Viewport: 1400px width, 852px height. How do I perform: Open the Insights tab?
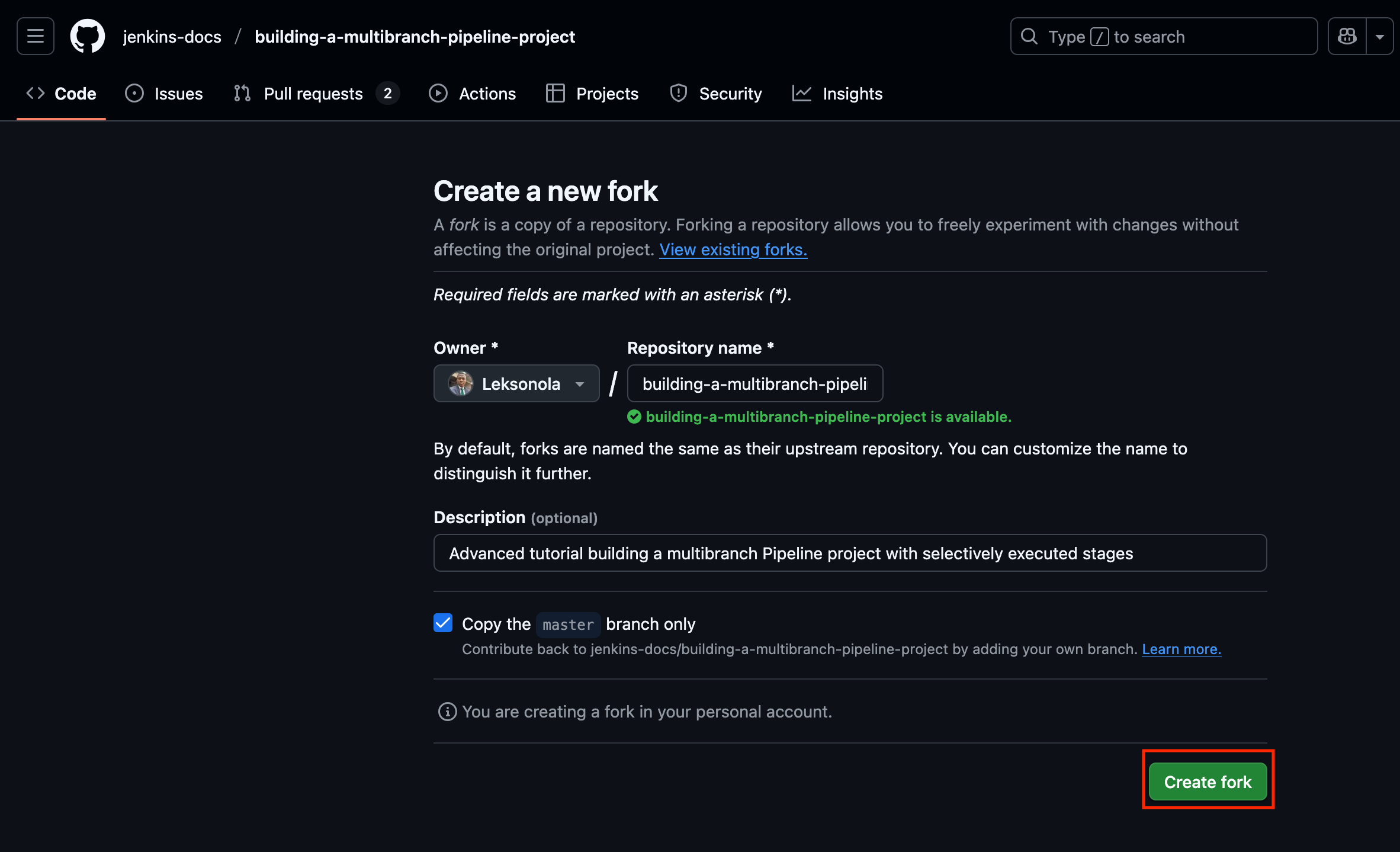click(837, 94)
